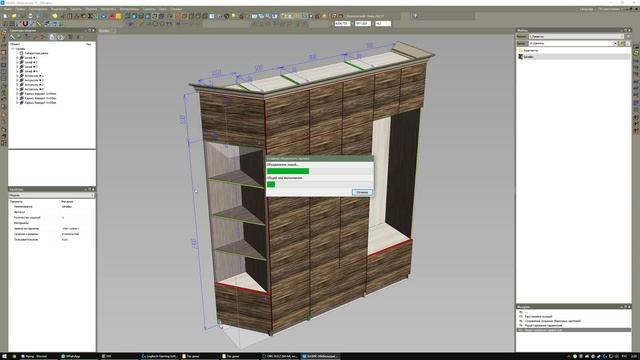Open the Модель dropdown in properties panel

tap(52, 196)
